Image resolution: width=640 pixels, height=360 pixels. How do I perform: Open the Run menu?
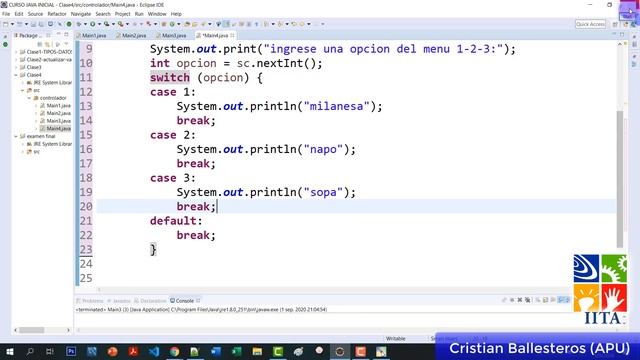coord(139,14)
